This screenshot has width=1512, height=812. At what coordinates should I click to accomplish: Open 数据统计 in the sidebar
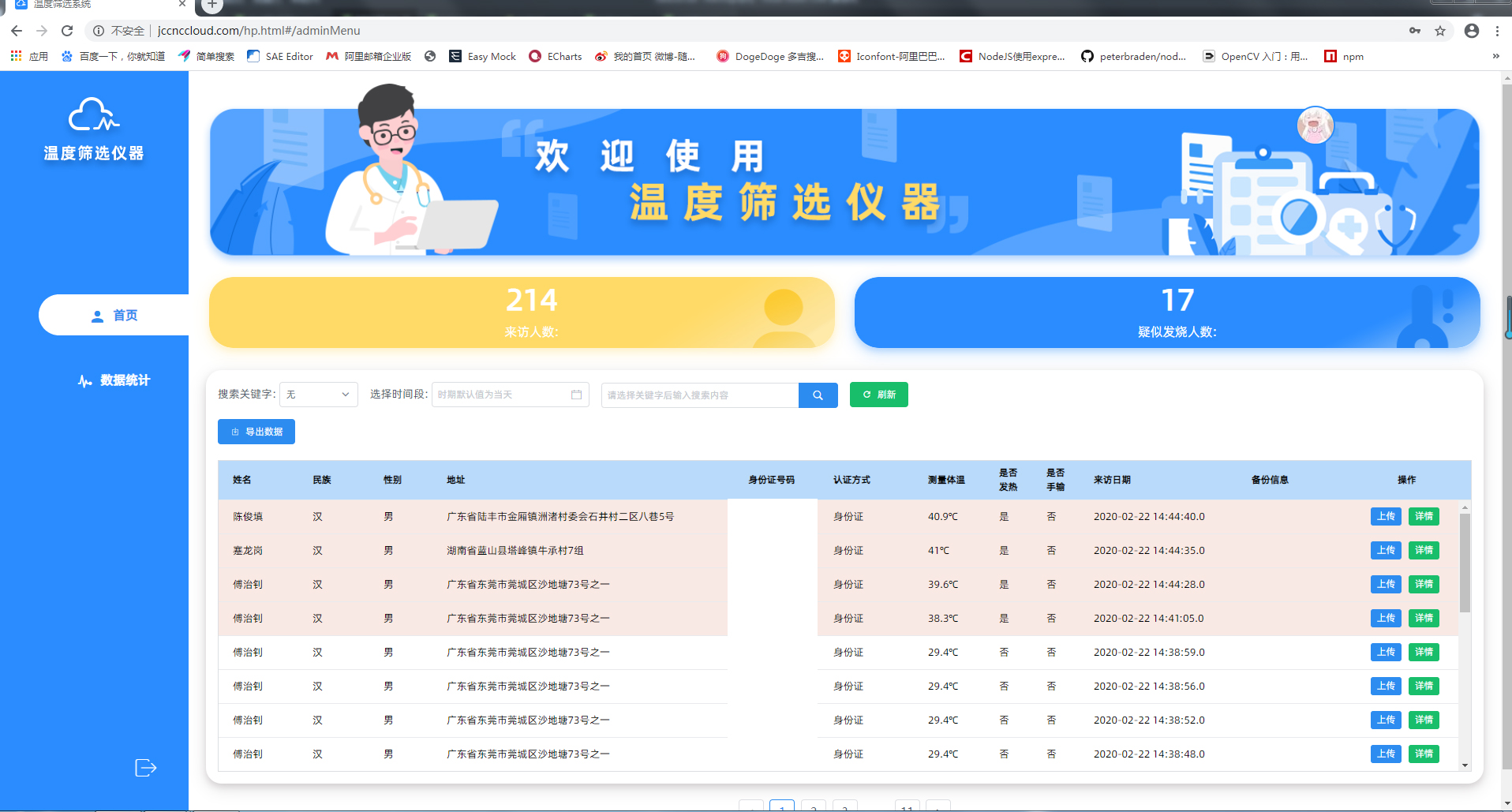click(x=114, y=380)
